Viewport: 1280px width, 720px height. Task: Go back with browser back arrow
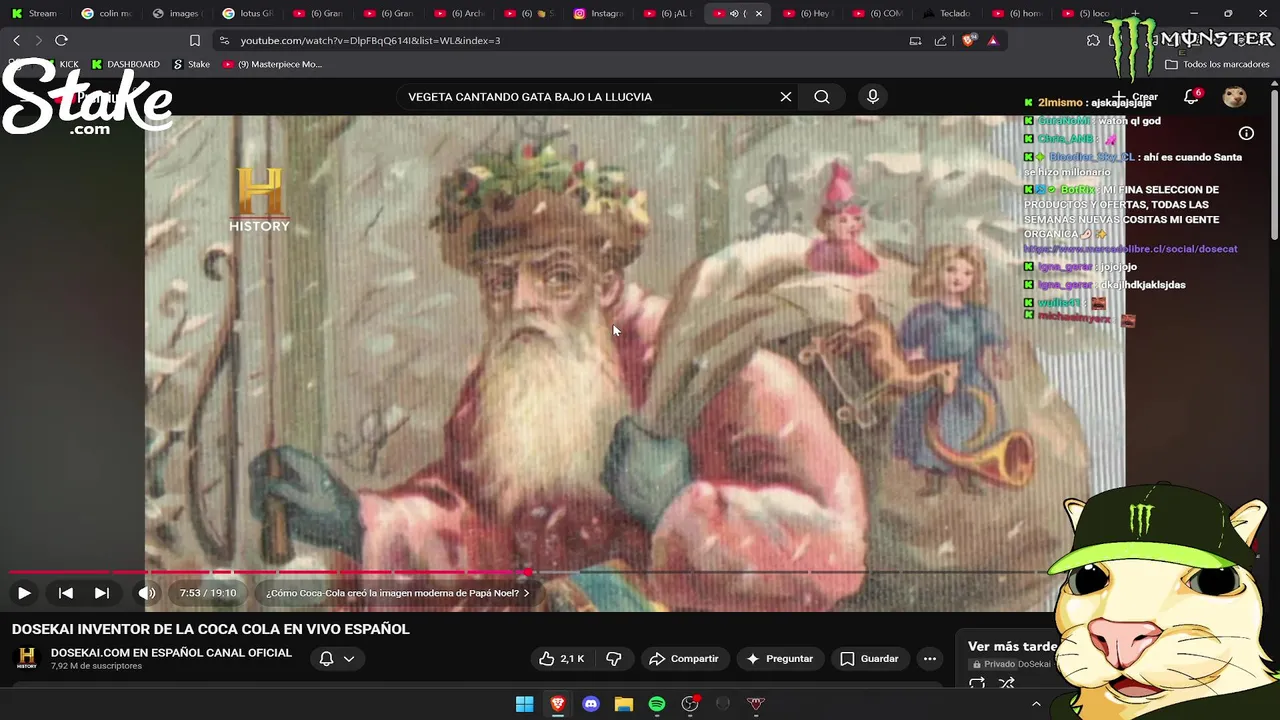tap(16, 40)
